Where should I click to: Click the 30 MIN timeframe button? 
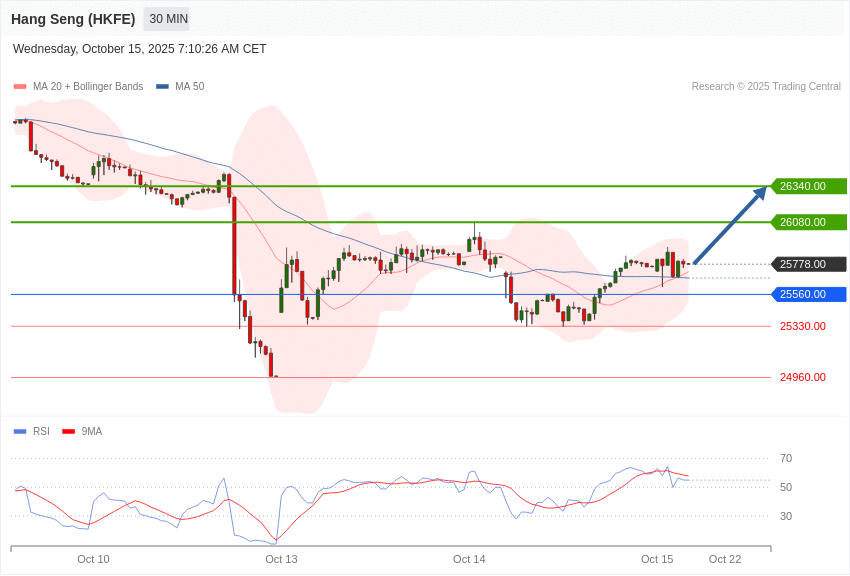click(168, 19)
